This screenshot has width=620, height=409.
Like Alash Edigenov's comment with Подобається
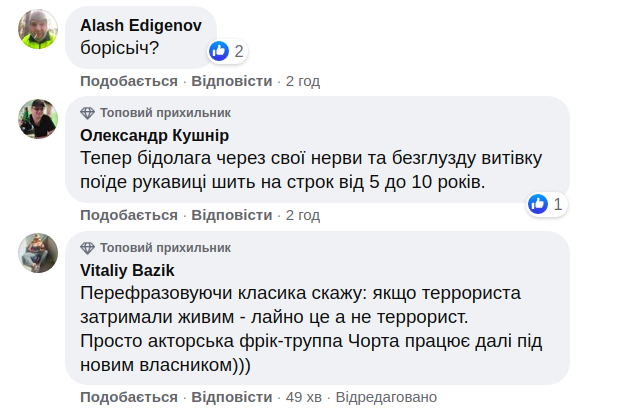[x=128, y=80]
